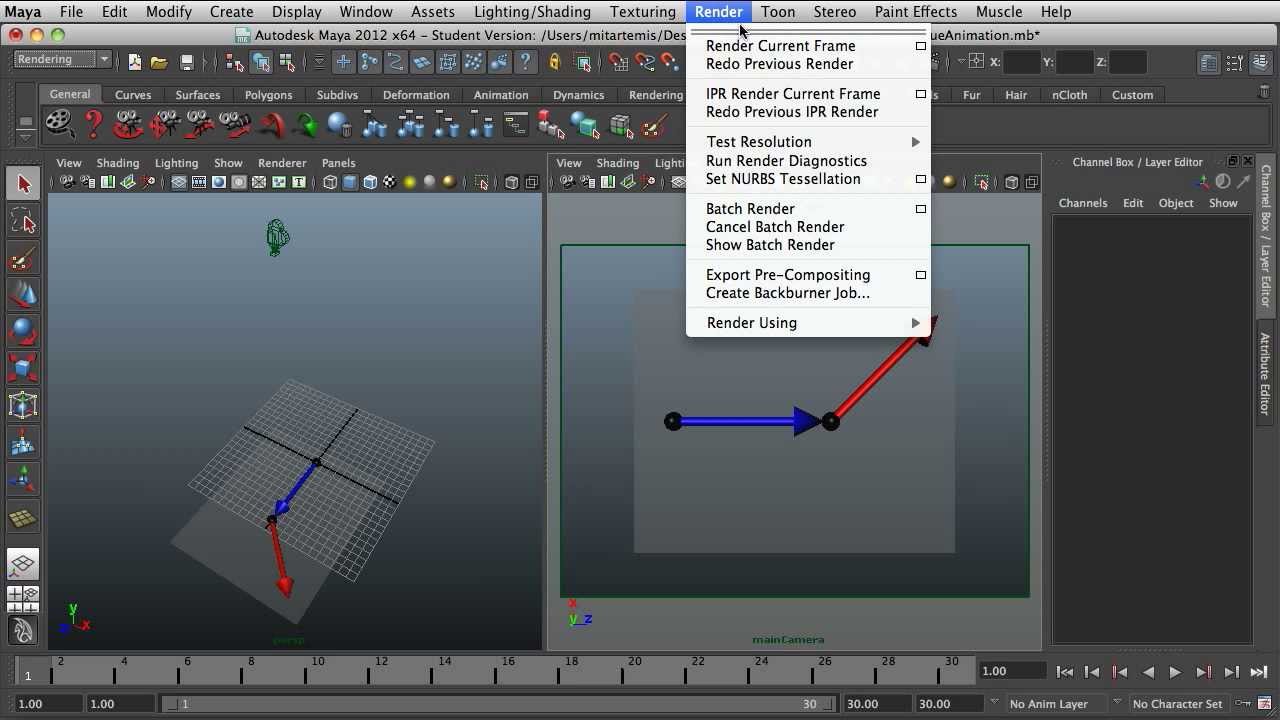The width and height of the screenshot is (1280, 720).
Task: Switch to the Polygons shelf tab
Action: pyautogui.click(x=268, y=95)
